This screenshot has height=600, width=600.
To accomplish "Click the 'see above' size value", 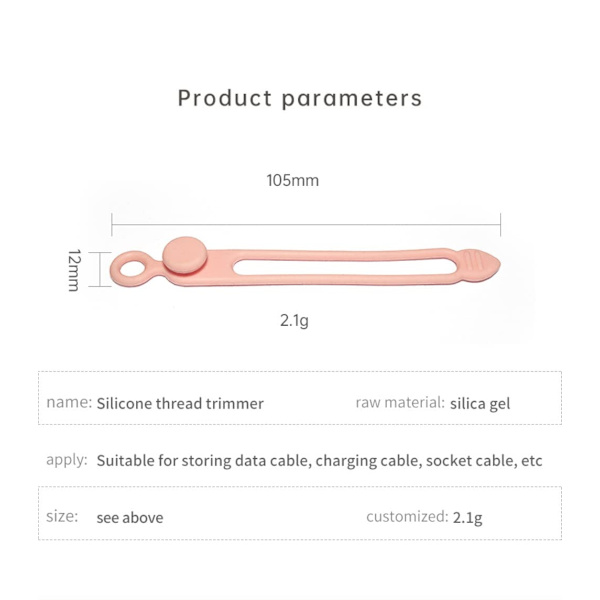I will click(x=129, y=518).
